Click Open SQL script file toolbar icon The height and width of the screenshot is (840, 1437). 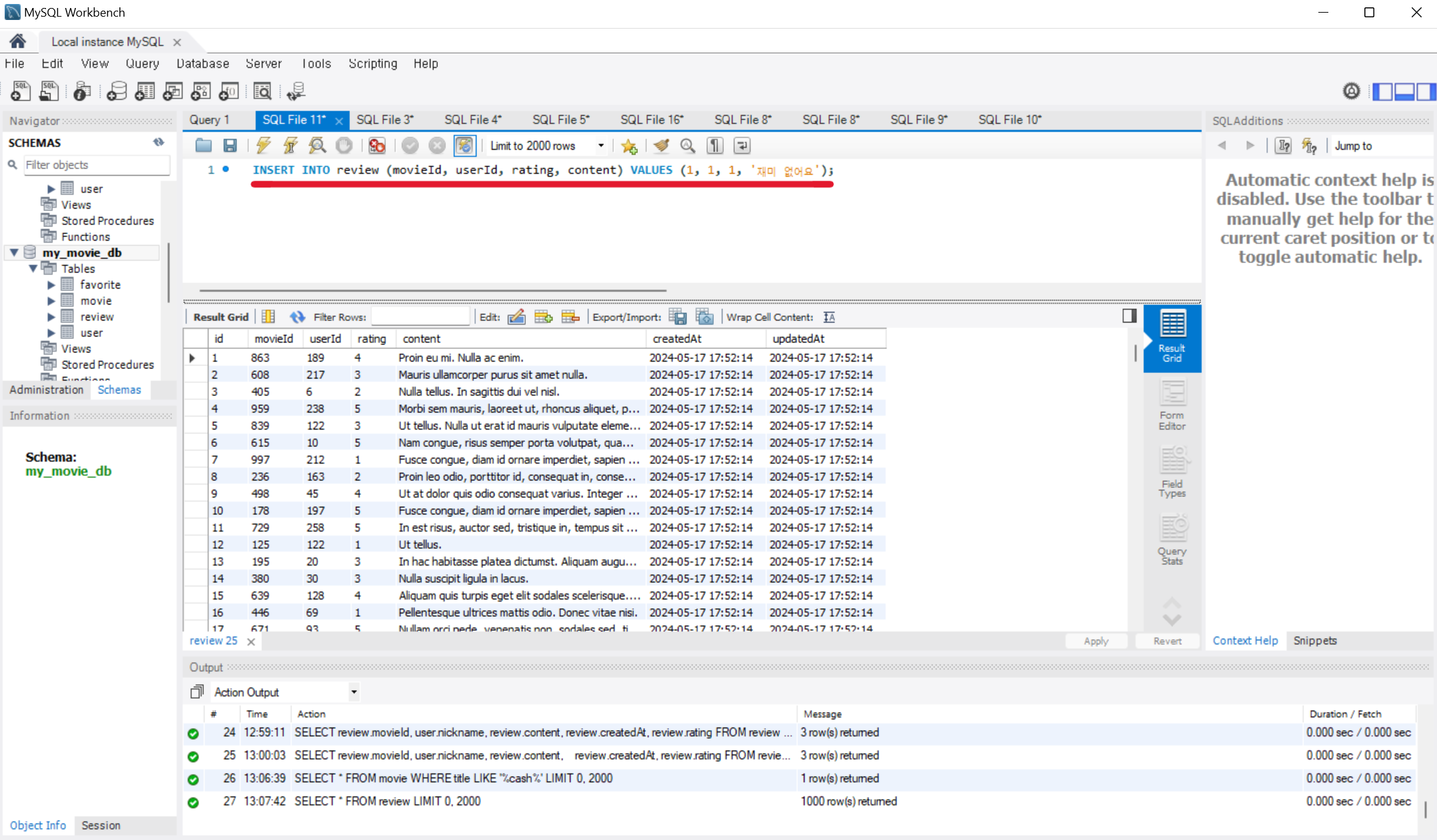click(x=49, y=91)
